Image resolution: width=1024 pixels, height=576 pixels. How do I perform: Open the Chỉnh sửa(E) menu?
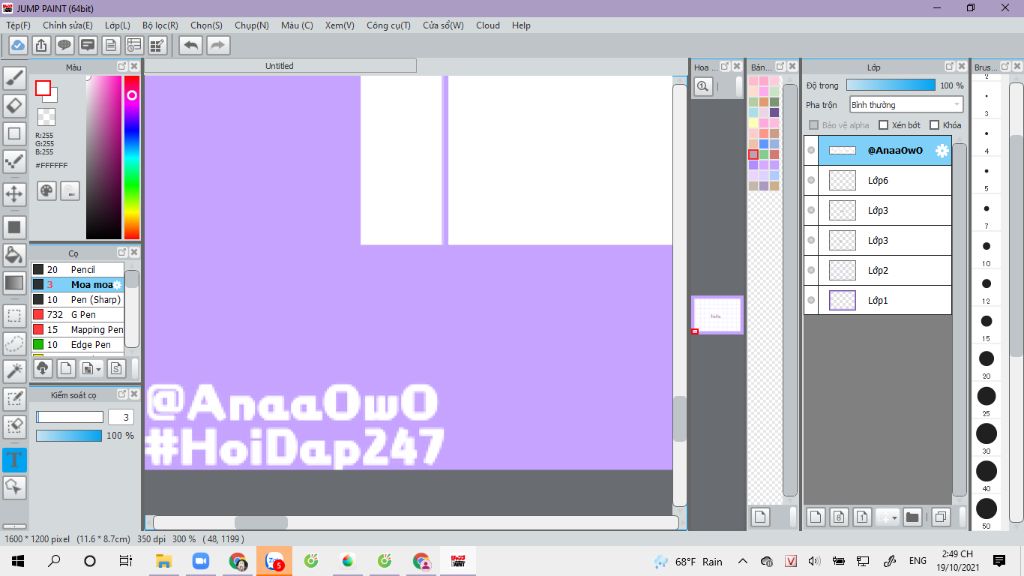click(x=67, y=25)
